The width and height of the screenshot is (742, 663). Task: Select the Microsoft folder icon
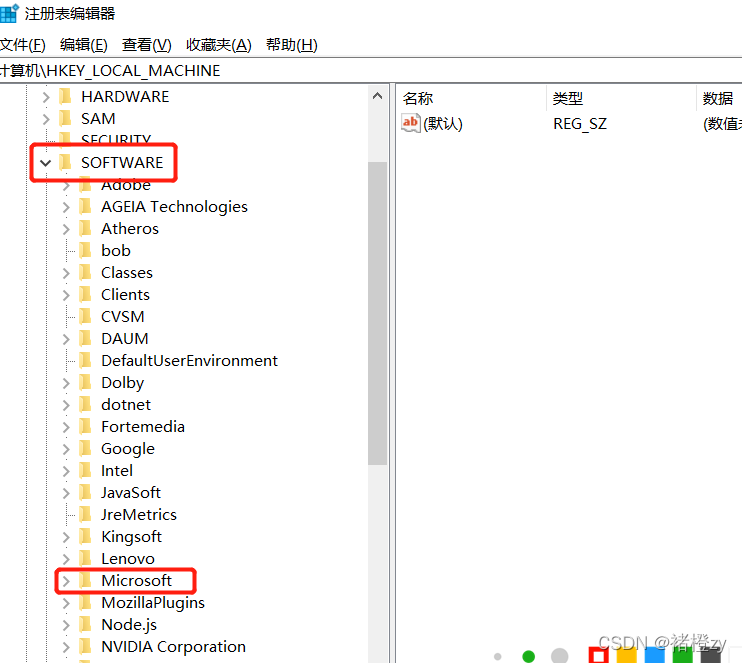85,581
